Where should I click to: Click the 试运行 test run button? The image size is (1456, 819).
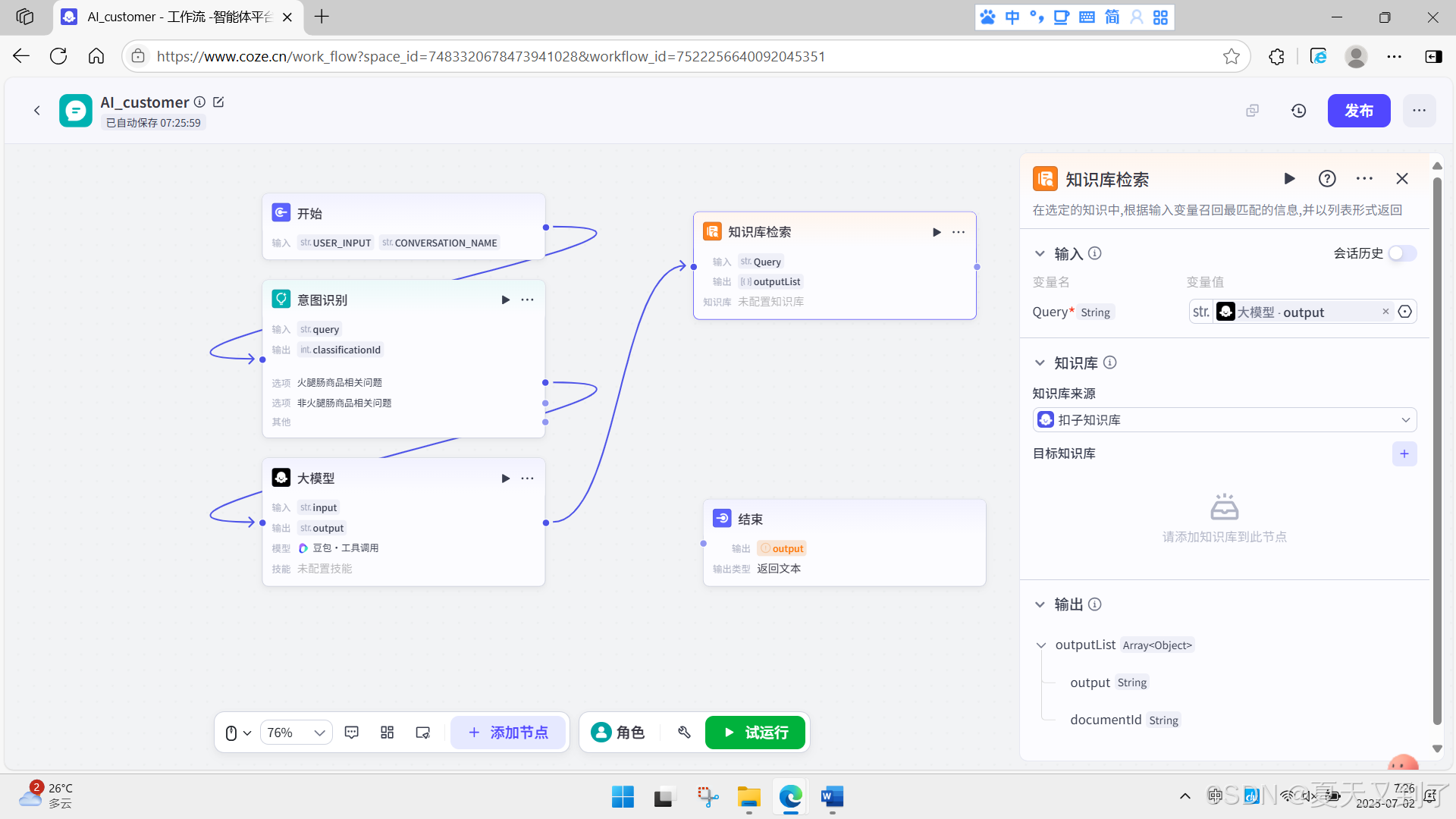point(755,733)
